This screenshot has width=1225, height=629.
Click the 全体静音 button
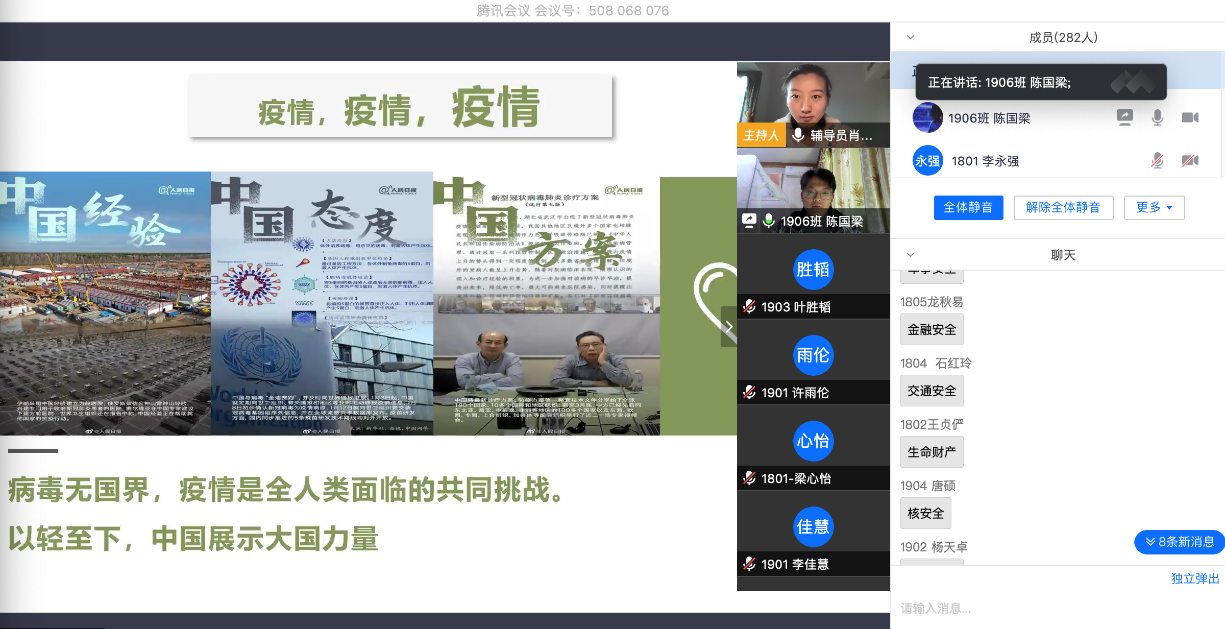tap(969, 207)
